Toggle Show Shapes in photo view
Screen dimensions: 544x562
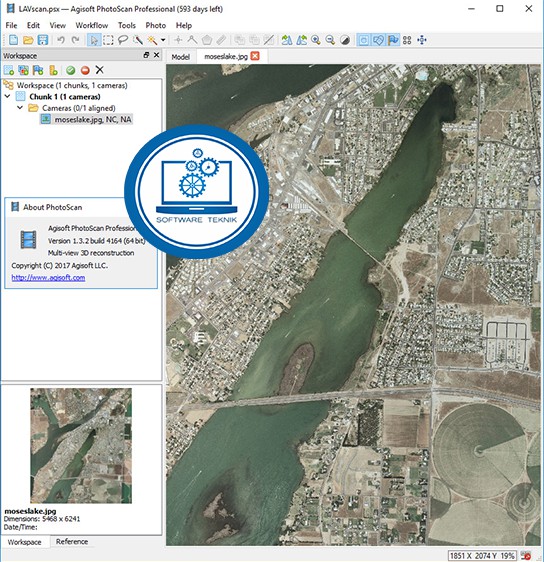pyautogui.click(x=378, y=40)
